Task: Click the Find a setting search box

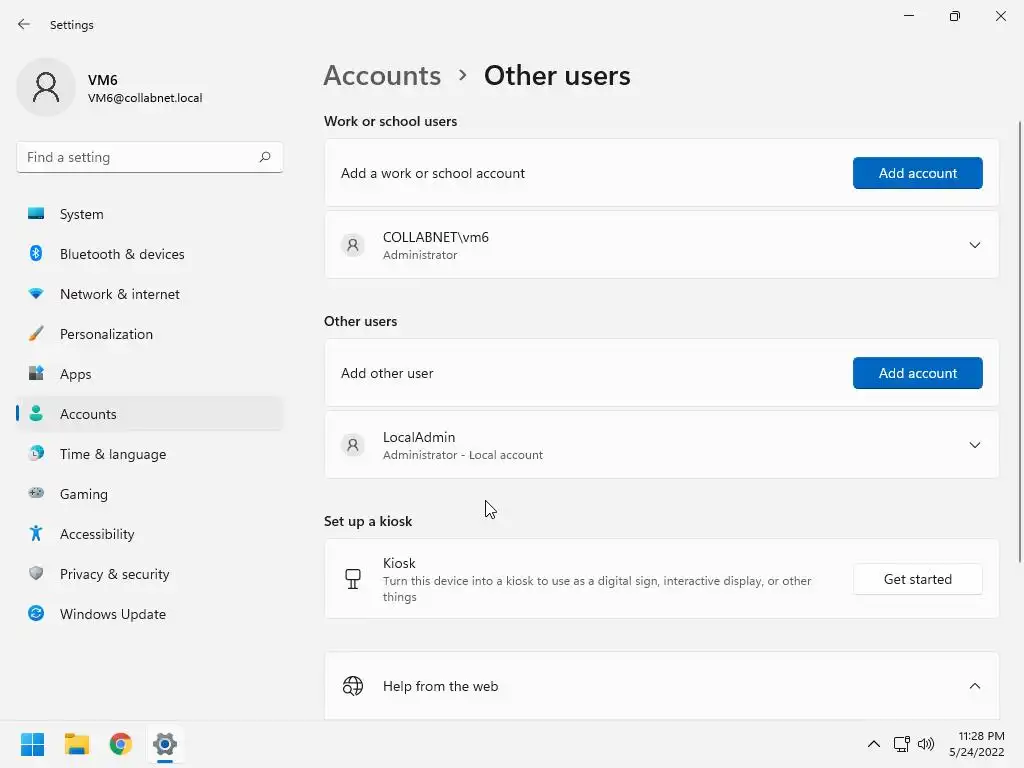Action: 140,157
